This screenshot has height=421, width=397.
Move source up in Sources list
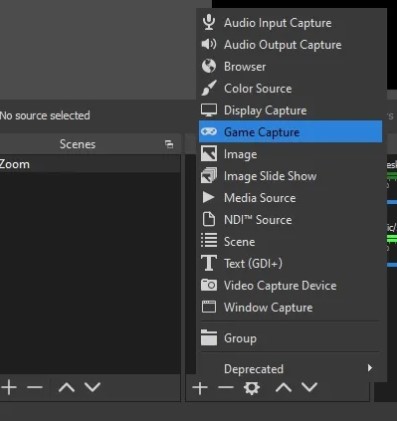283,388
